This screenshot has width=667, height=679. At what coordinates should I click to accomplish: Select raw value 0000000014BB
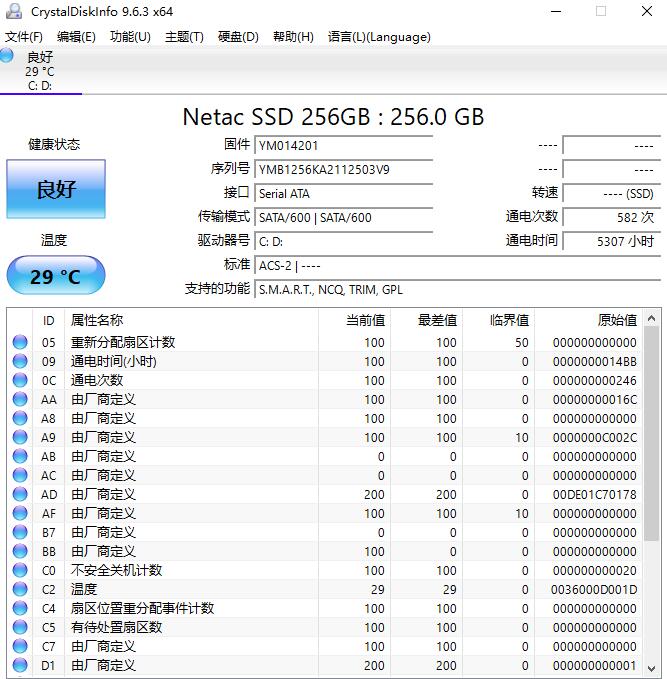594,362
